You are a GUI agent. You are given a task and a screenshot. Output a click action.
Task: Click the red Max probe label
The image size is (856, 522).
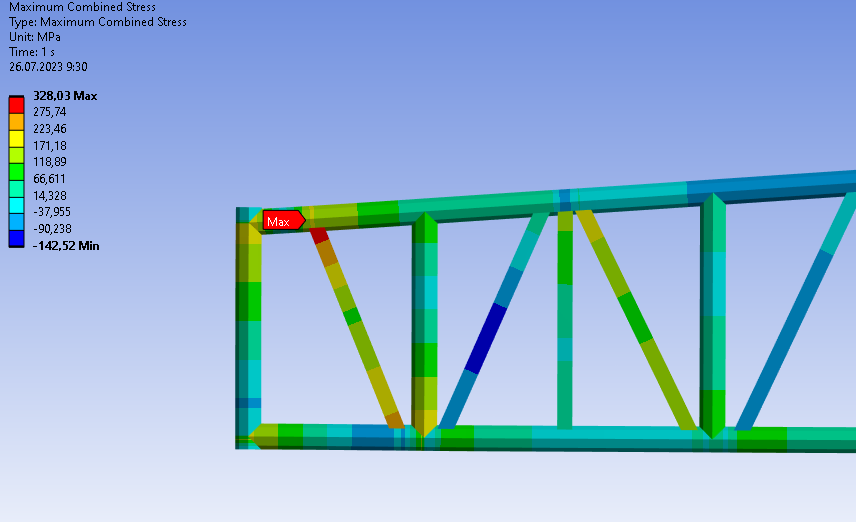[283, 221]
